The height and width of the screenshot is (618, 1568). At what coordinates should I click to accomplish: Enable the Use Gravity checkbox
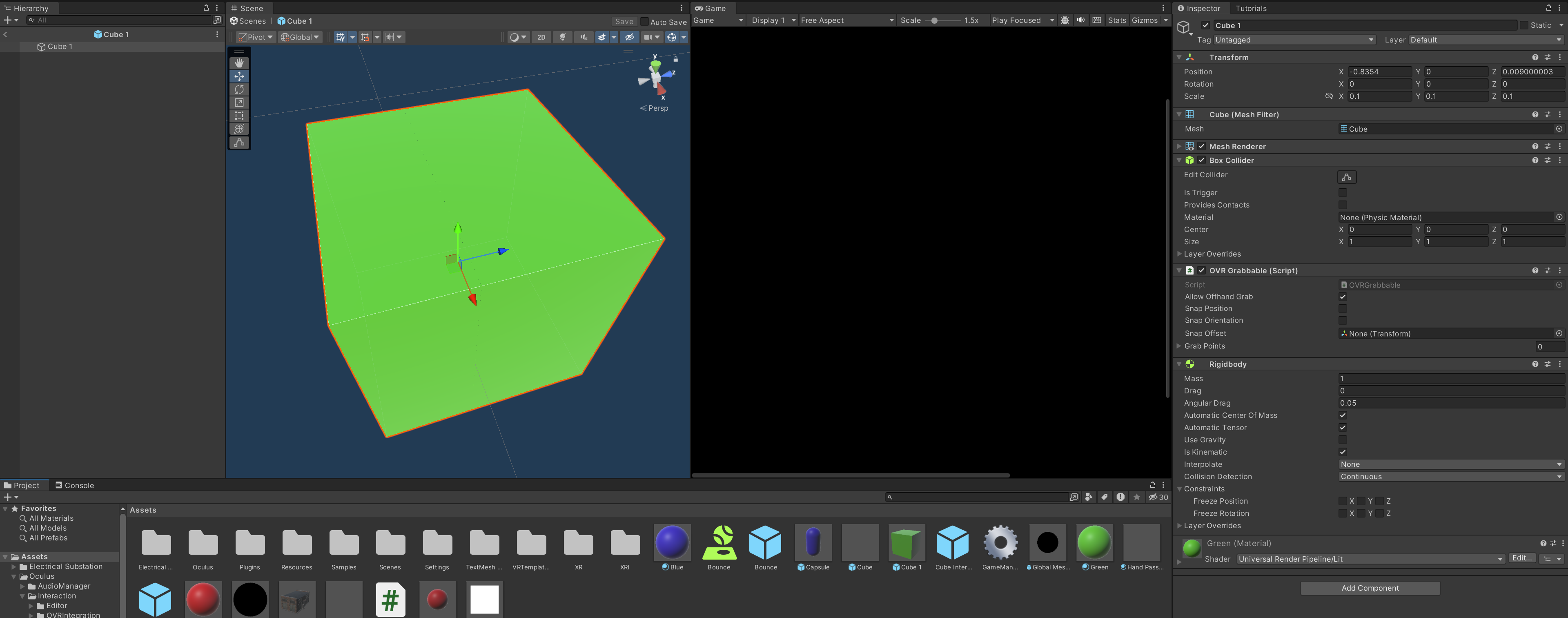point(1342,440)
